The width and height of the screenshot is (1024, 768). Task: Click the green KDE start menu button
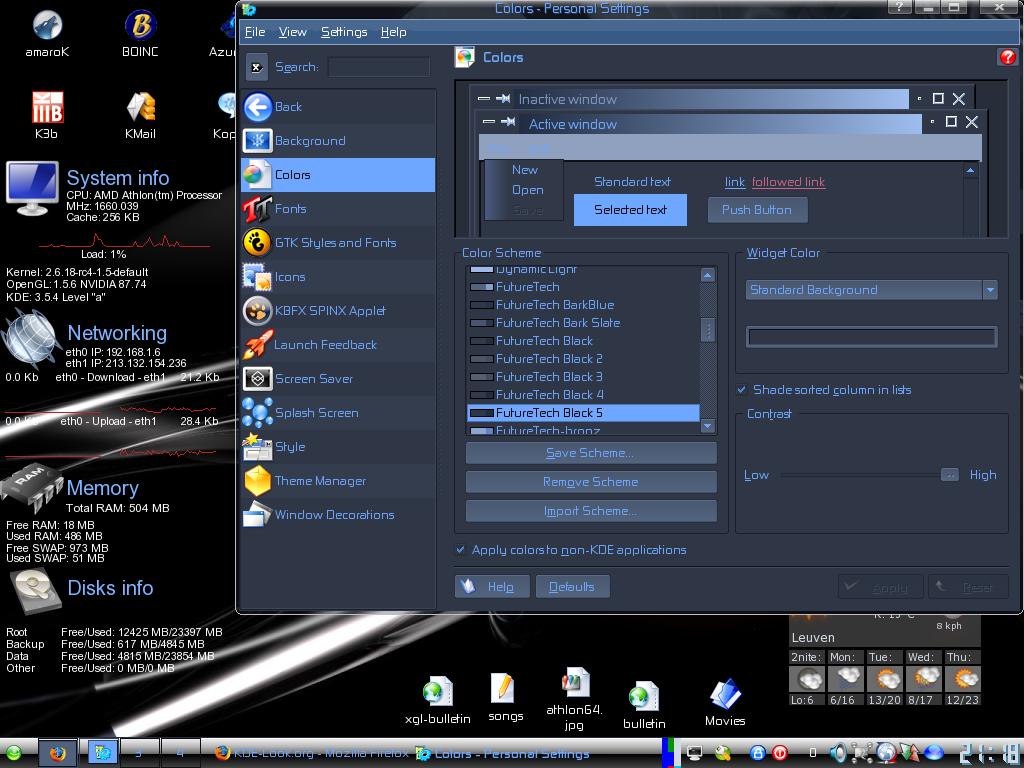pos(14,753)
